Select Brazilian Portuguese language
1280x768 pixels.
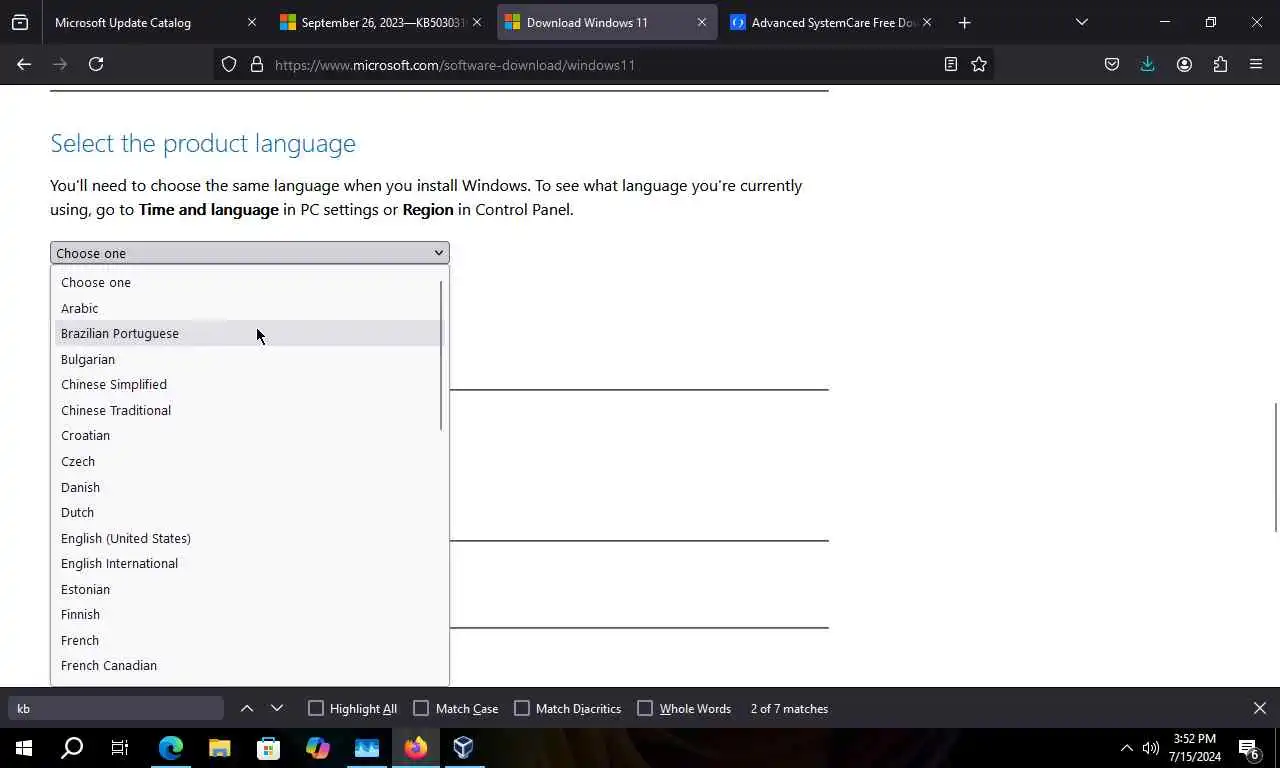247,333
